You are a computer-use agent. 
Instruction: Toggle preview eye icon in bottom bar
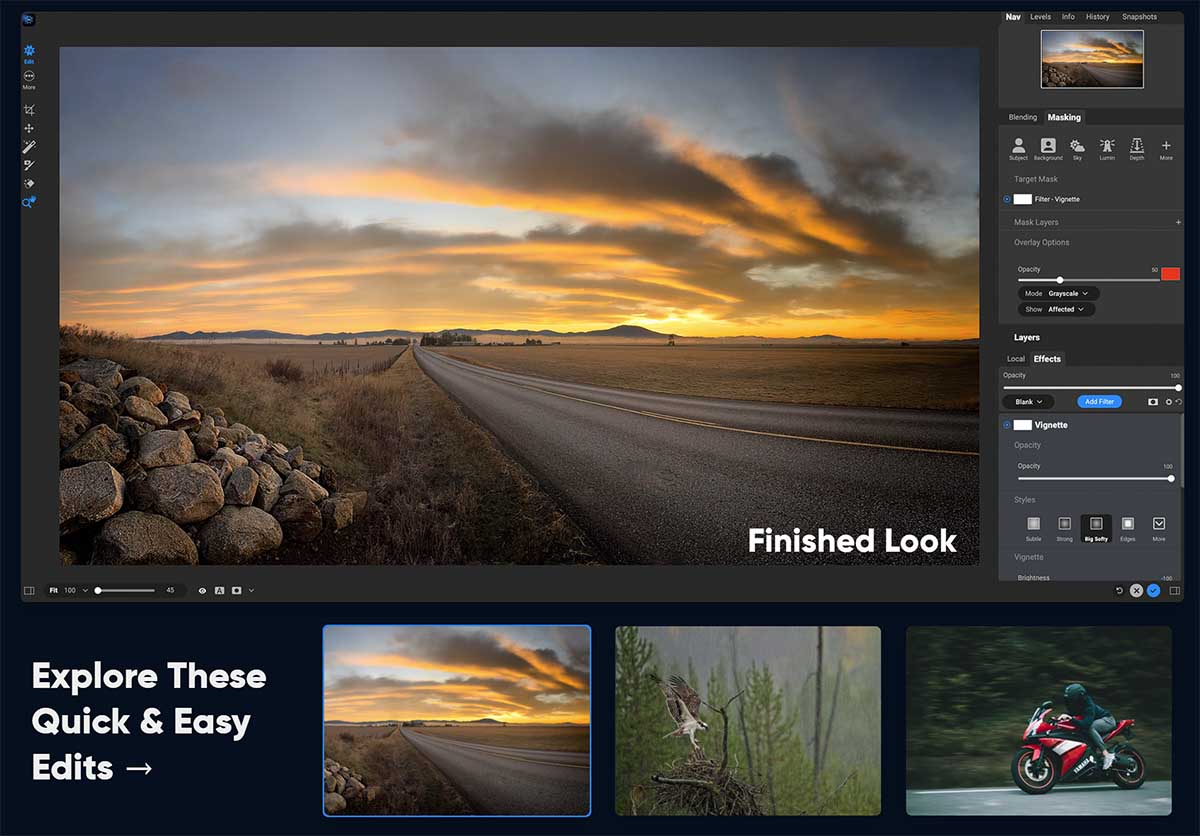202,591
